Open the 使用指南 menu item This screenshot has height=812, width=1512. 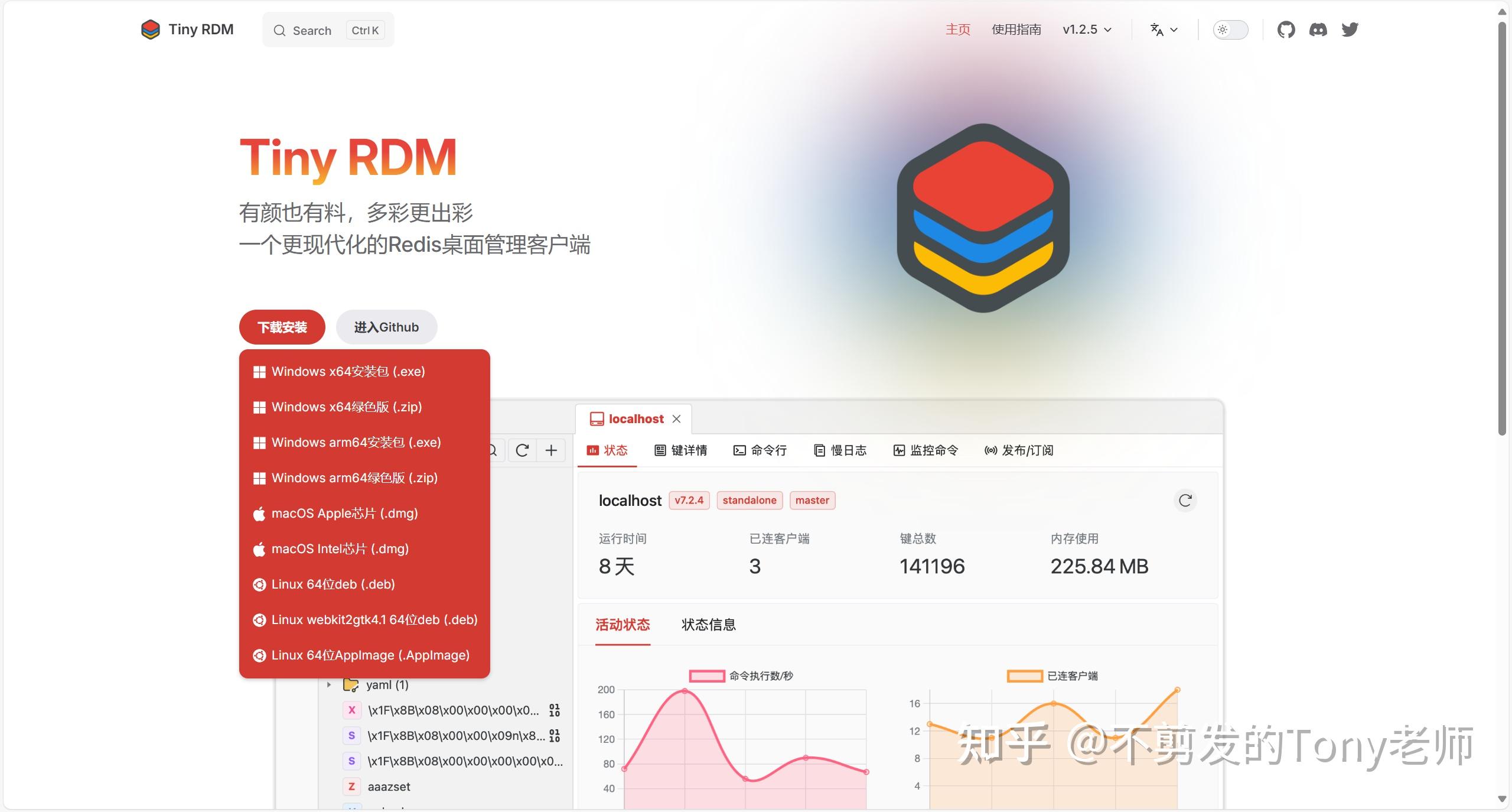tap(1016, 30)
